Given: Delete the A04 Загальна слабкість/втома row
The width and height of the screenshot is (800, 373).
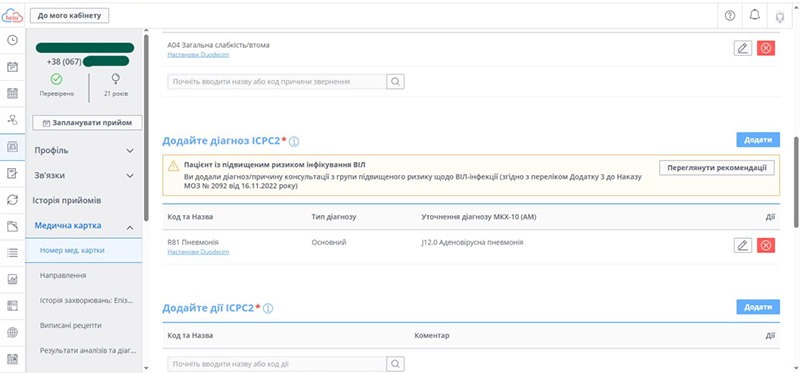Looking at the screenshot, I should (x=766, y=48).
